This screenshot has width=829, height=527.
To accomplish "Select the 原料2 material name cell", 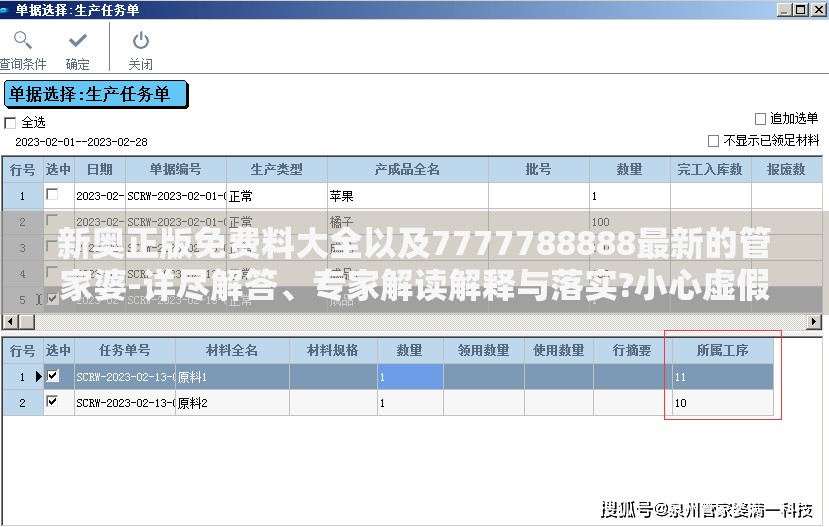I will click(x=232, y=403).
